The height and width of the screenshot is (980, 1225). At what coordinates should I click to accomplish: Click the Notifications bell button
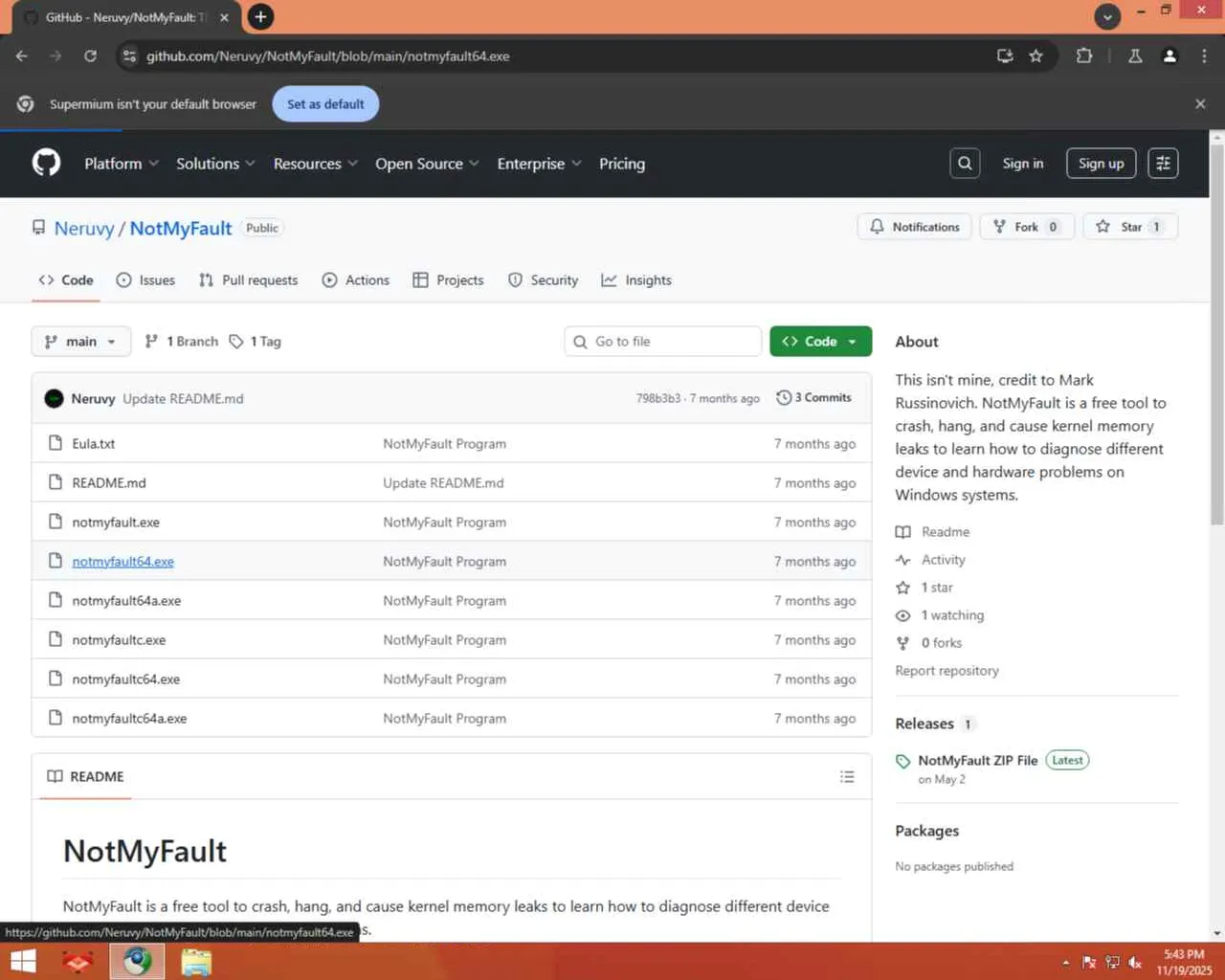(x=915, y=227)
